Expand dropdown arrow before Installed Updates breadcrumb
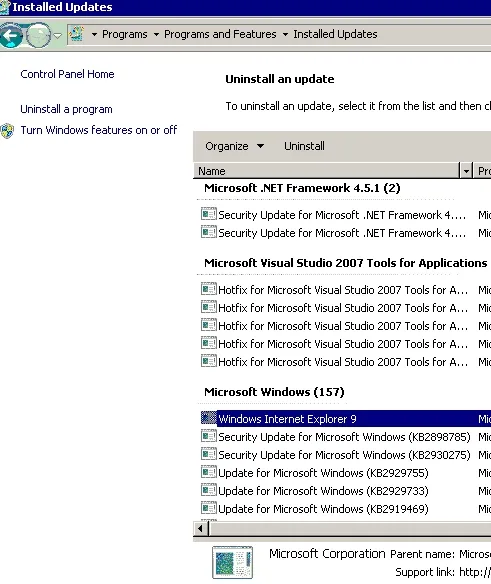 [285, 34]
